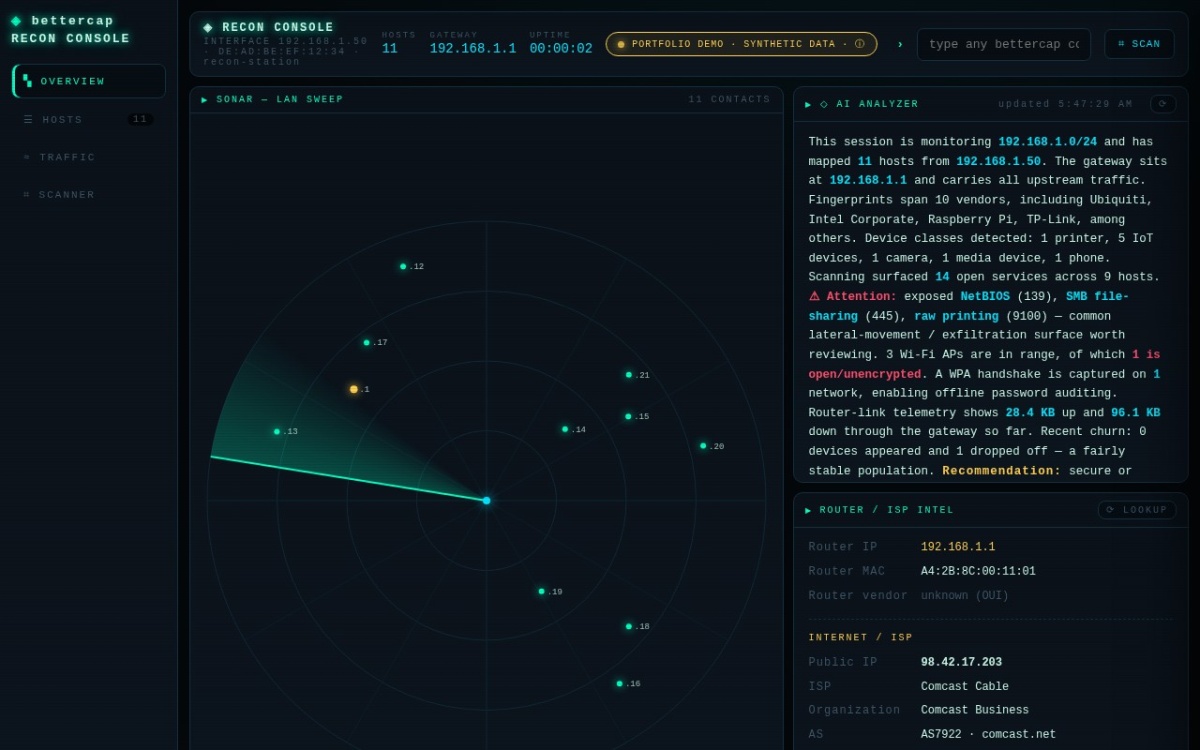Image resolution: width=1200 pixels, height=750 pixels.
Task: Select host .12 on the sonar
Action: tap(403, 266)
